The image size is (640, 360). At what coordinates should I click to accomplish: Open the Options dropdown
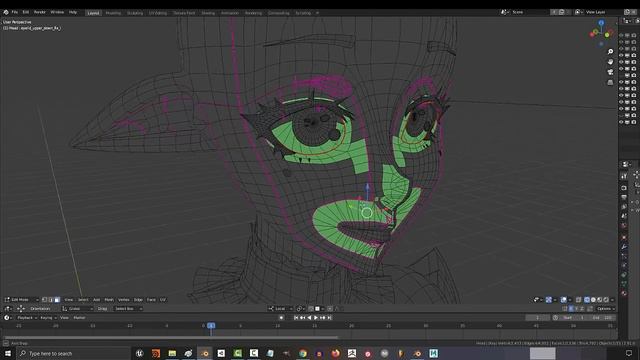tap(606, 309)
